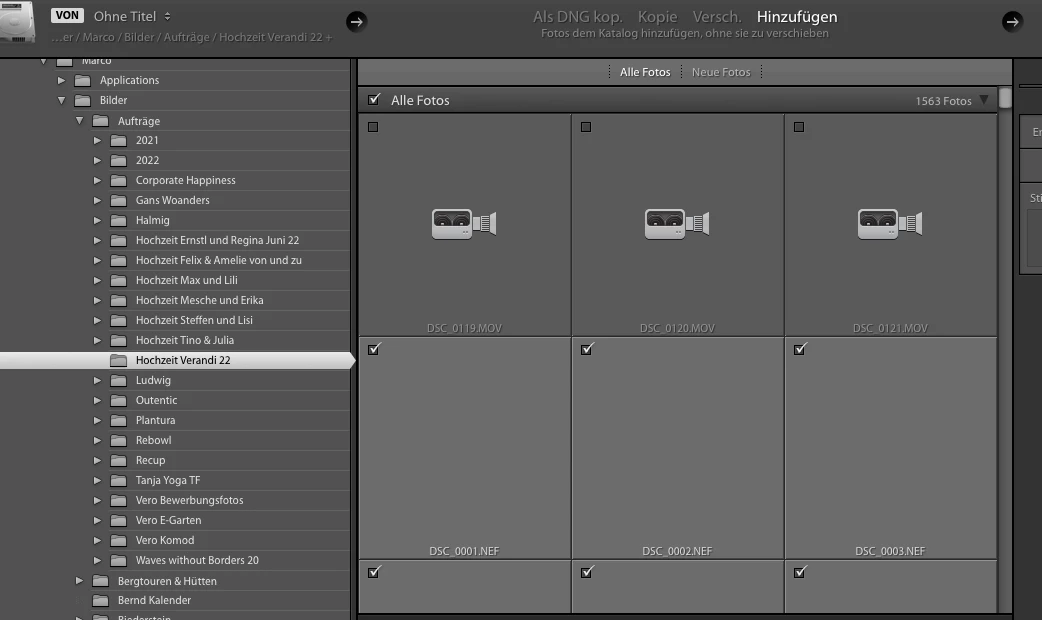
Task: Expand the Outentic folder
Action: [97, 400]
